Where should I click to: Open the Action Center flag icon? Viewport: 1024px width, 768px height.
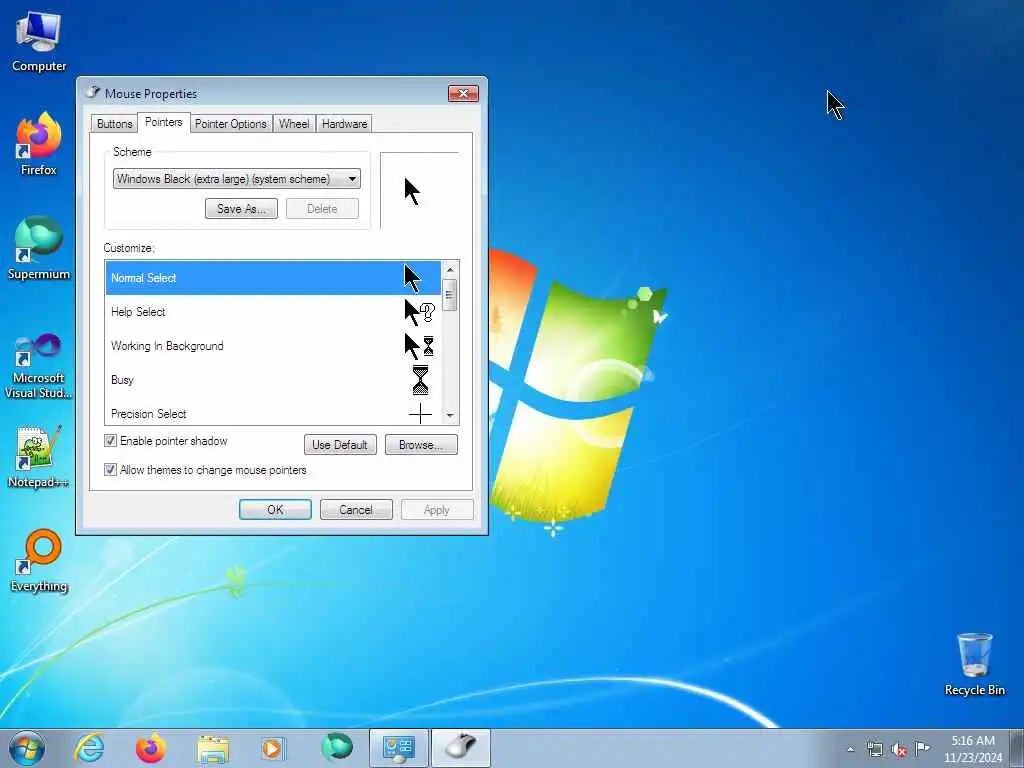(x=922, y=748)
